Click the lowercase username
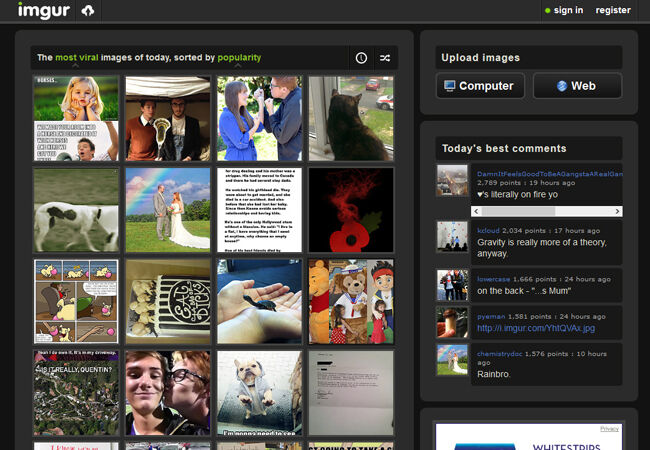 [493, 279]
